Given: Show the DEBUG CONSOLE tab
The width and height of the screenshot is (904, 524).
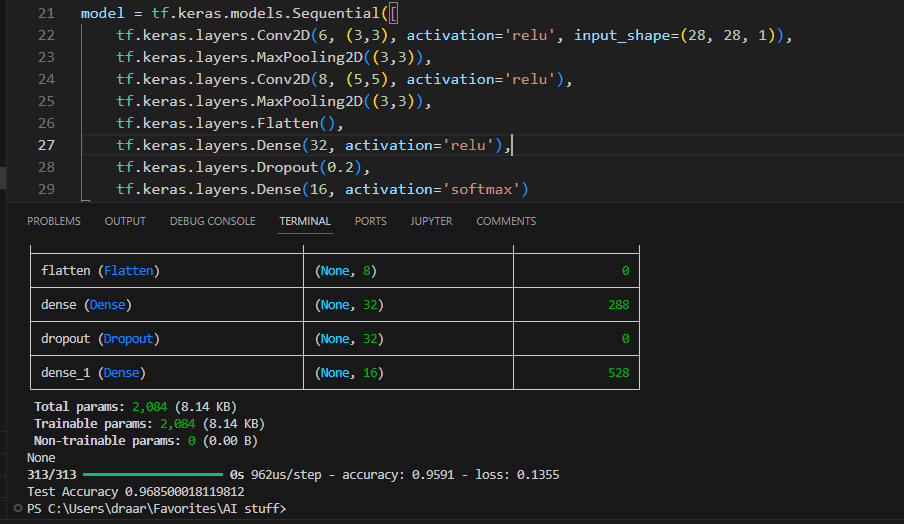Looking at the screenshot, I should (x=212, y=221).
